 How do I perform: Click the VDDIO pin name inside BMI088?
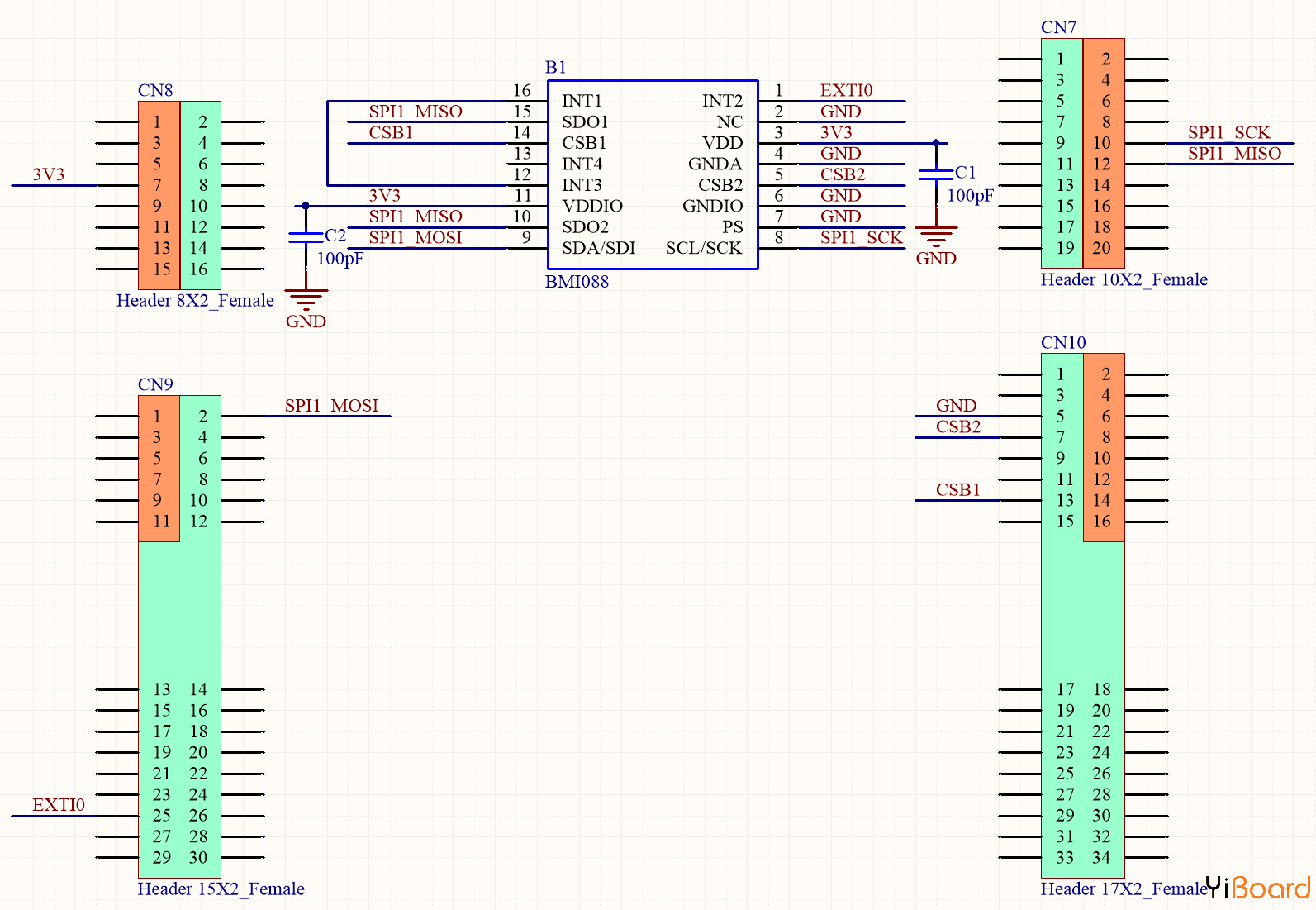point(592,206)
